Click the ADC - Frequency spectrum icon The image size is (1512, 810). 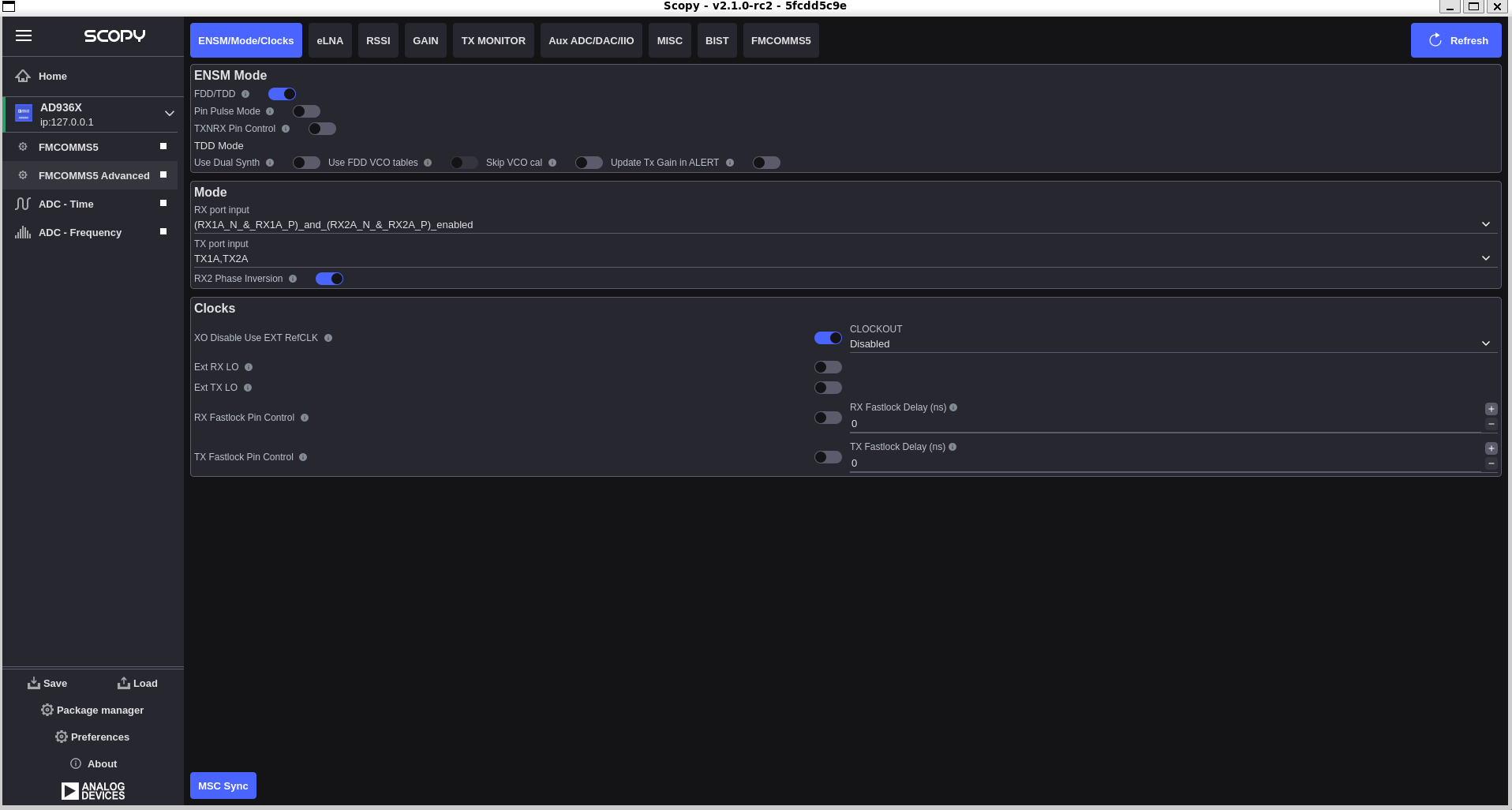tap(23, 232)
